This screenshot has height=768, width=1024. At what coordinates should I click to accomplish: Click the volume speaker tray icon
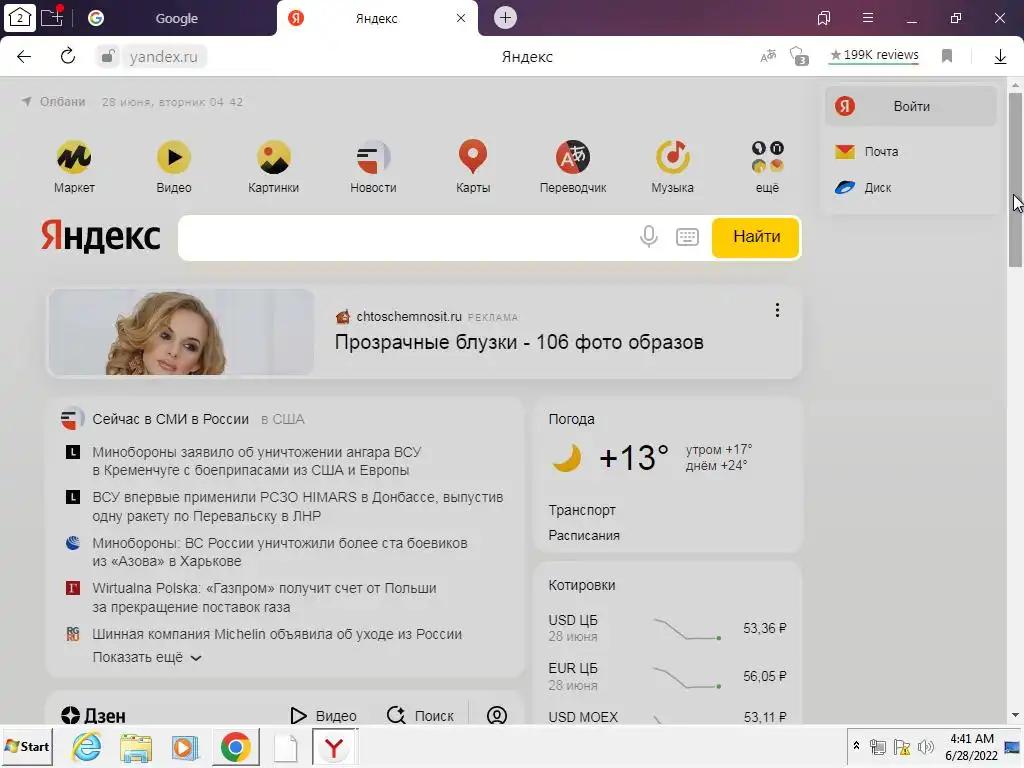(925, 747)
